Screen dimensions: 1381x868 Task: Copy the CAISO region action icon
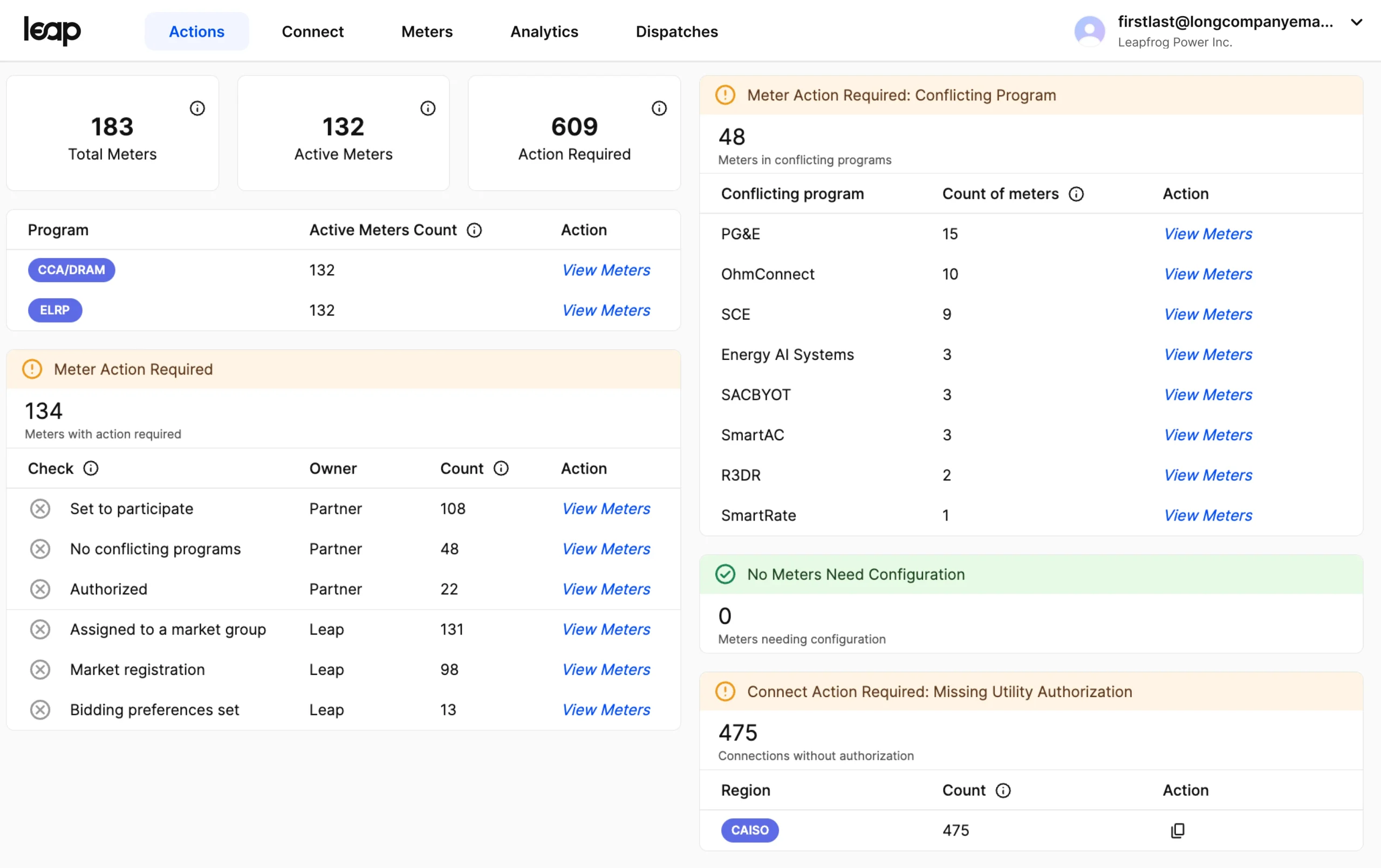pyautogui.click(x=1178, y=830)
